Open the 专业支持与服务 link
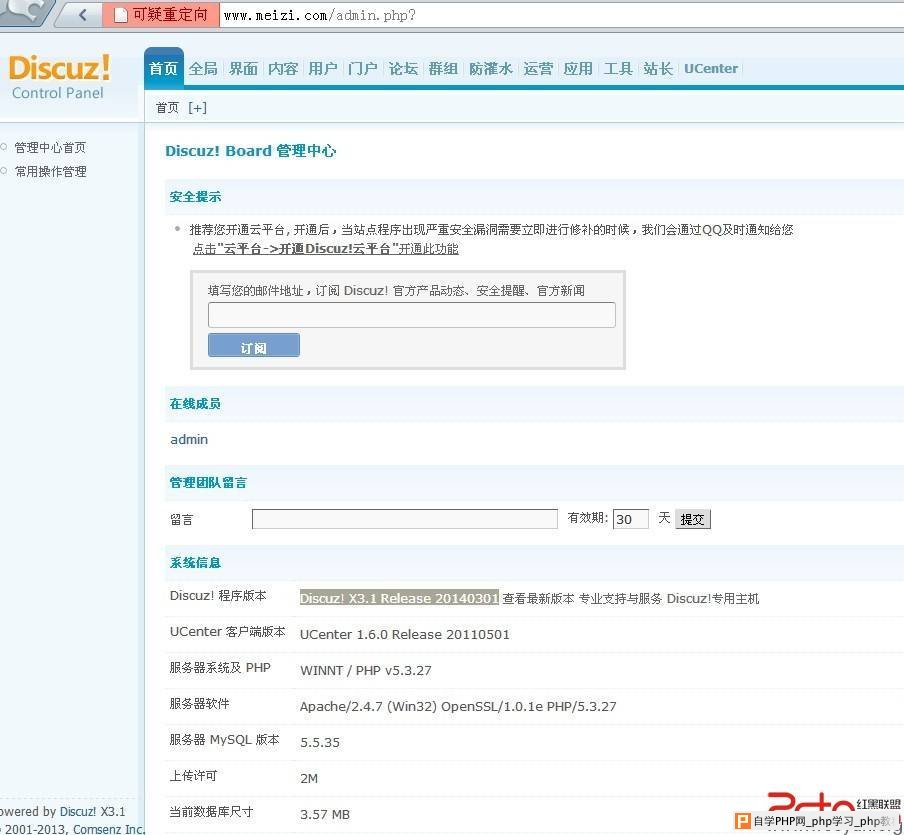904x835 pixels. pos(620,599)
